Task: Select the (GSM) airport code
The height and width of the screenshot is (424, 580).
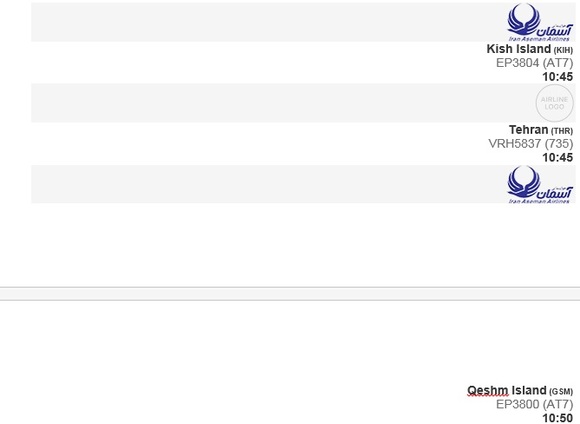Action: click(561, 391)
